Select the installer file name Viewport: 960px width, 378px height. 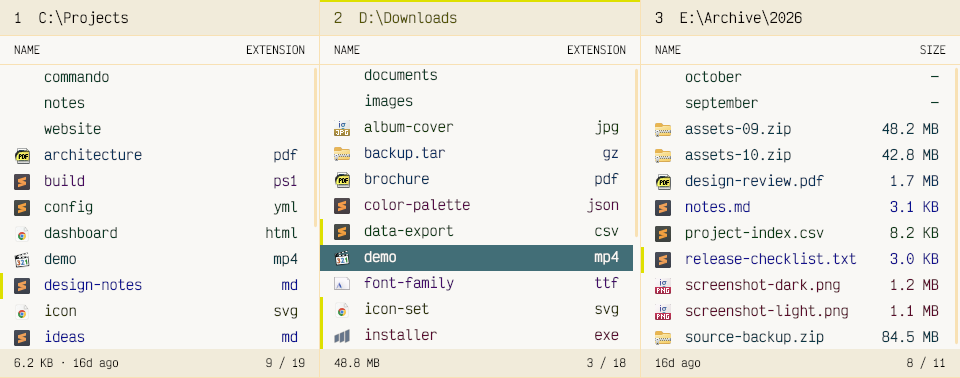pos(401,336)
